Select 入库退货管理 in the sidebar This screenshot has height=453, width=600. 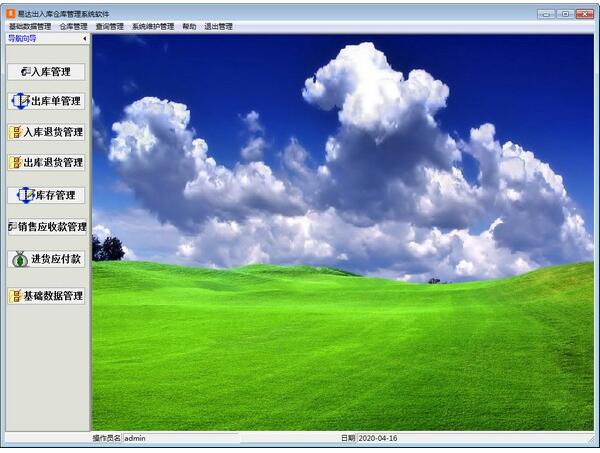click(x=46, y=132)
